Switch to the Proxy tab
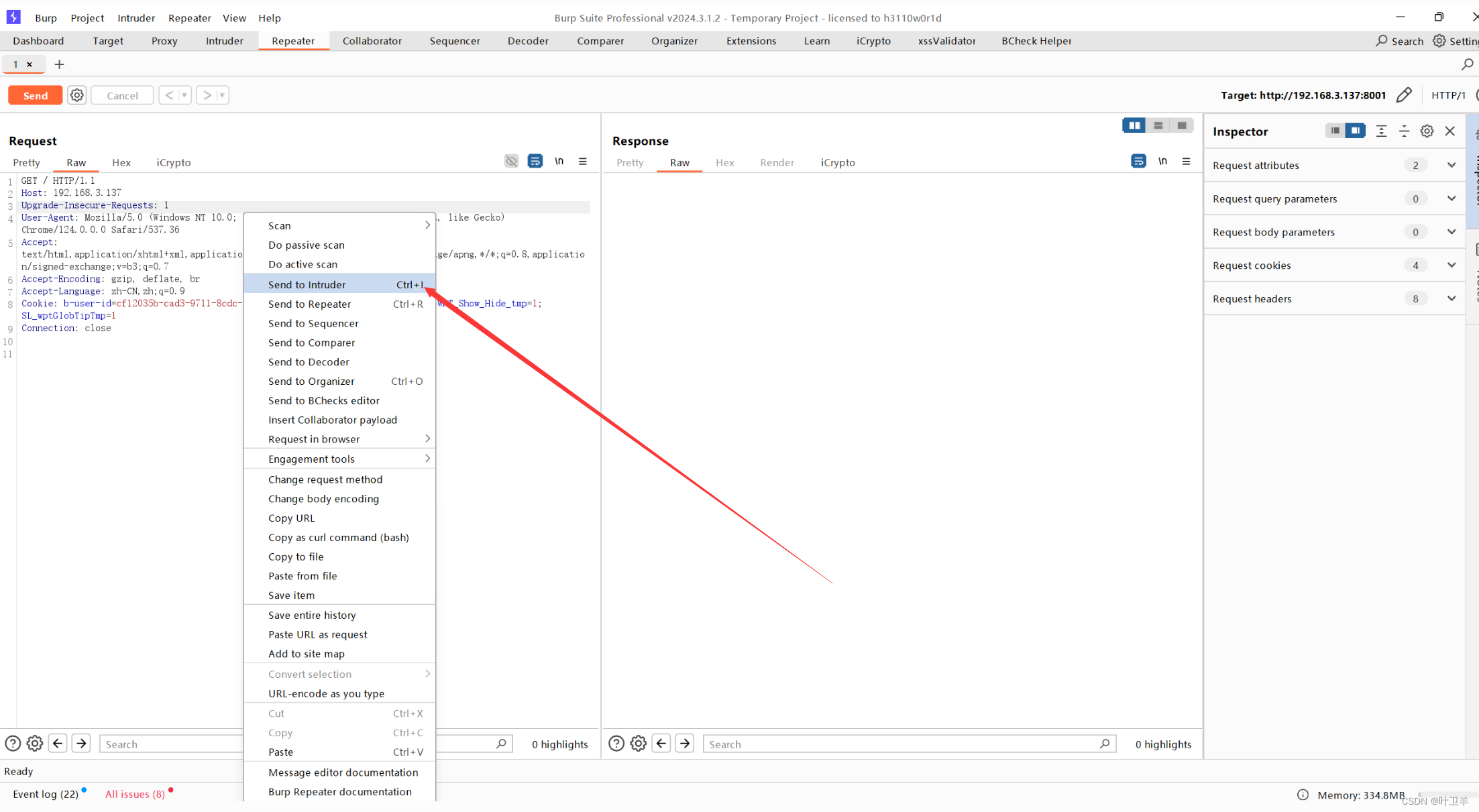This screenshot has height=812, width=1479. coord(164,41)
